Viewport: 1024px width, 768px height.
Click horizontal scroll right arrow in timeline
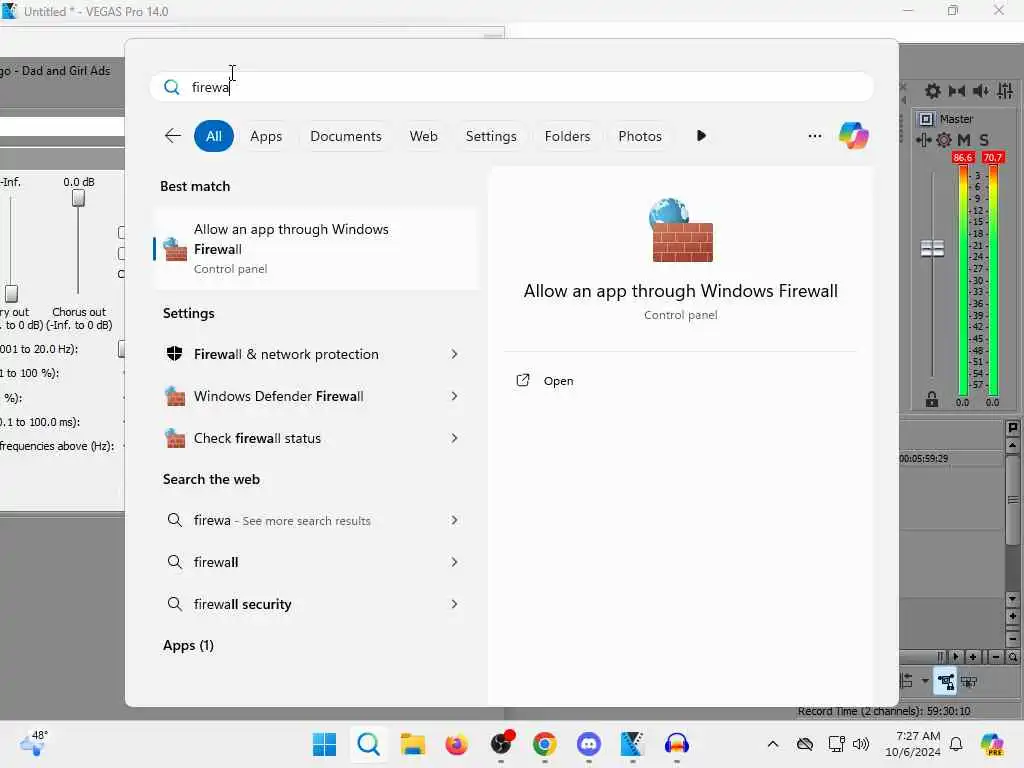tap(955, 656)
